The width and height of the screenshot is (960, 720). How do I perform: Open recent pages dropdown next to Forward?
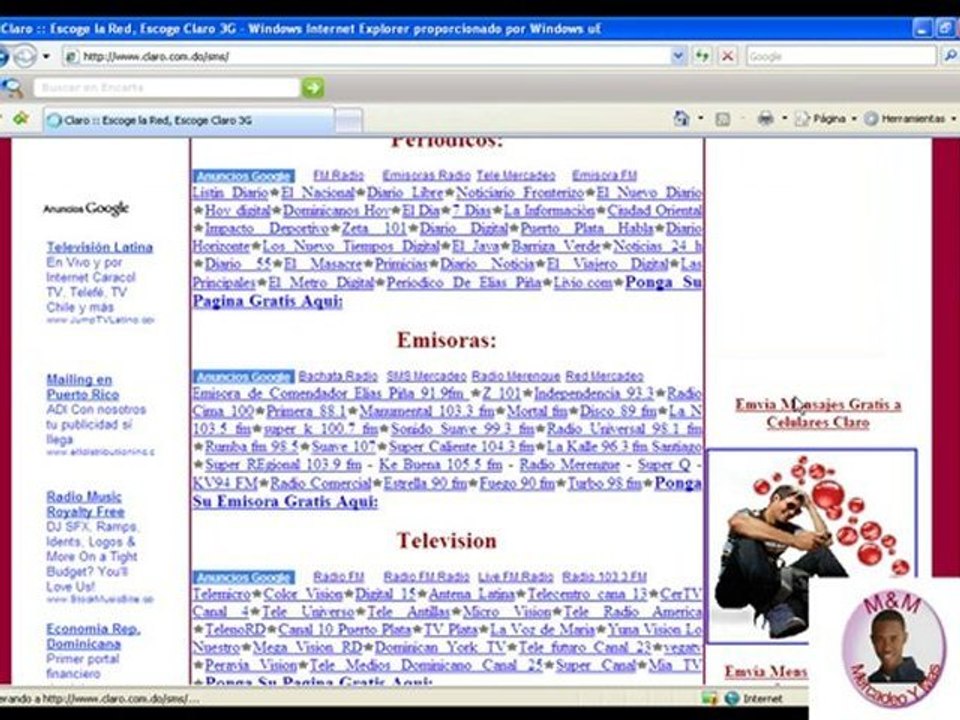46,56
